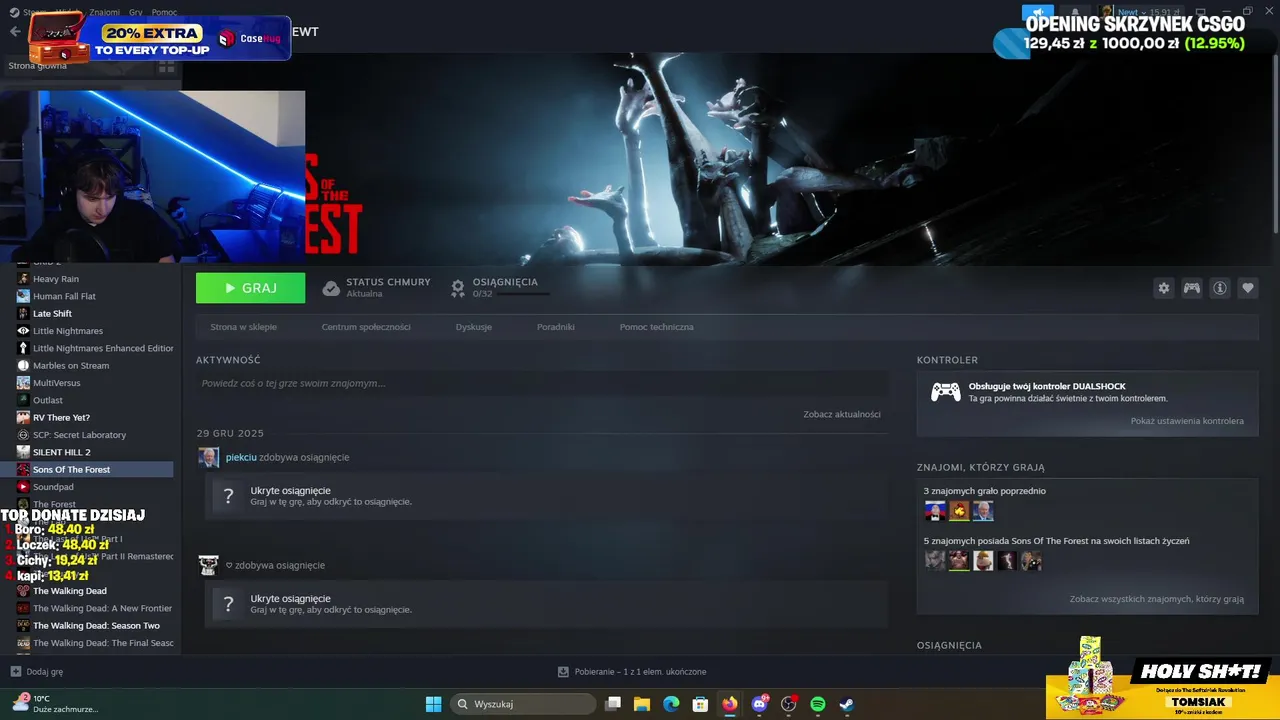
Task: Click the Marbles on Stream icon
Action: (x=23, y=365)
